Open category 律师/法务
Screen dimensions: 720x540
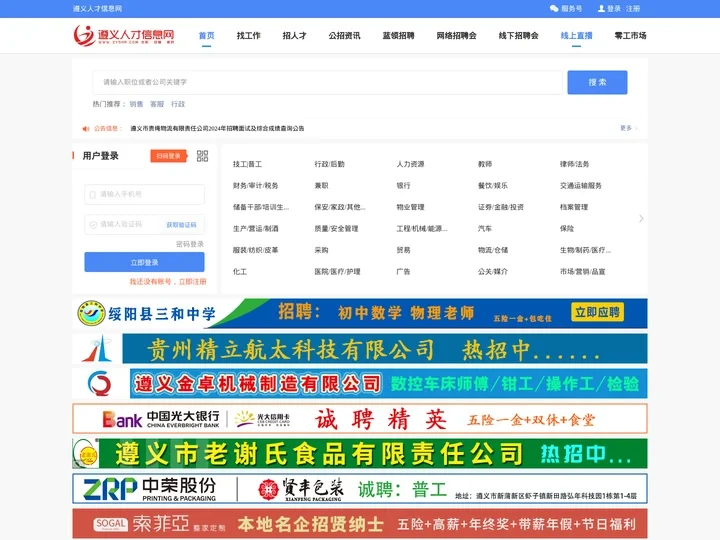pos(574,164)
